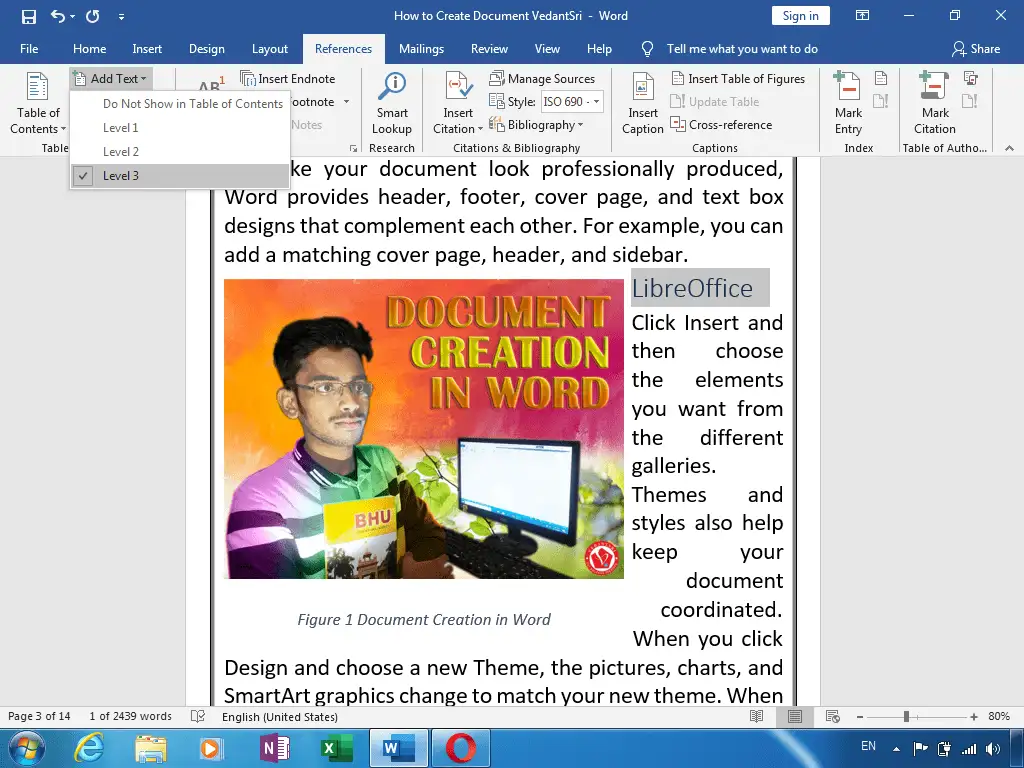The image size is (1024, 768).
Task: Open the Help tab
Action: (599, 49)
